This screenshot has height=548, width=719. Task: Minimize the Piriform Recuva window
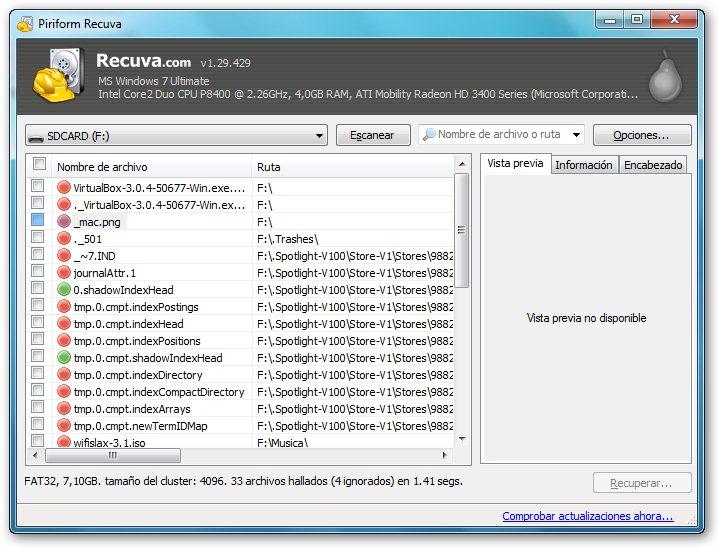click(x=610, y=20)
